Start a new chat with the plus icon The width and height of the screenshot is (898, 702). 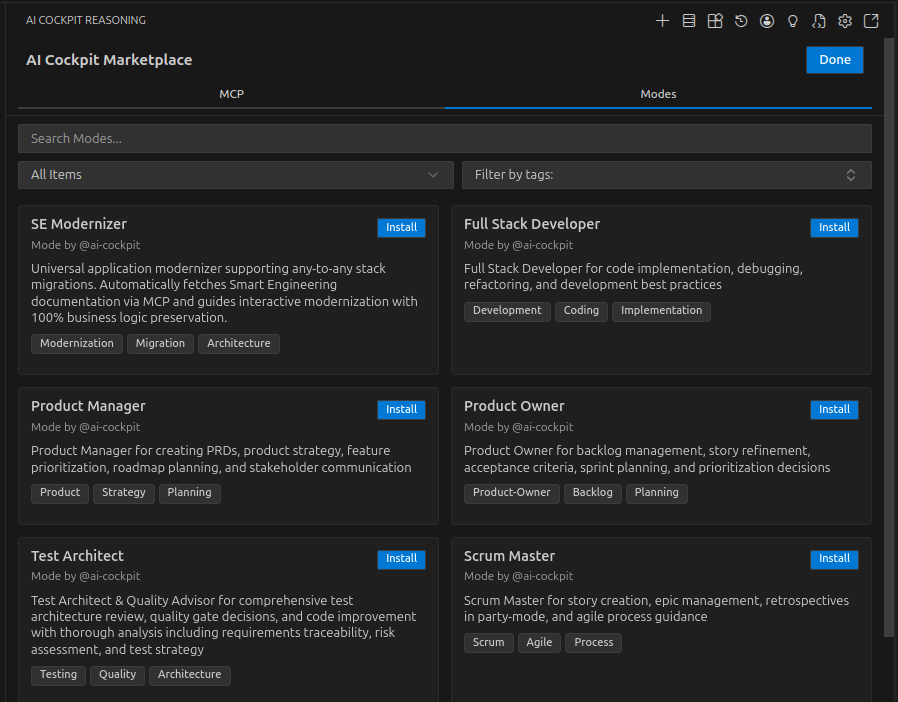662,20
